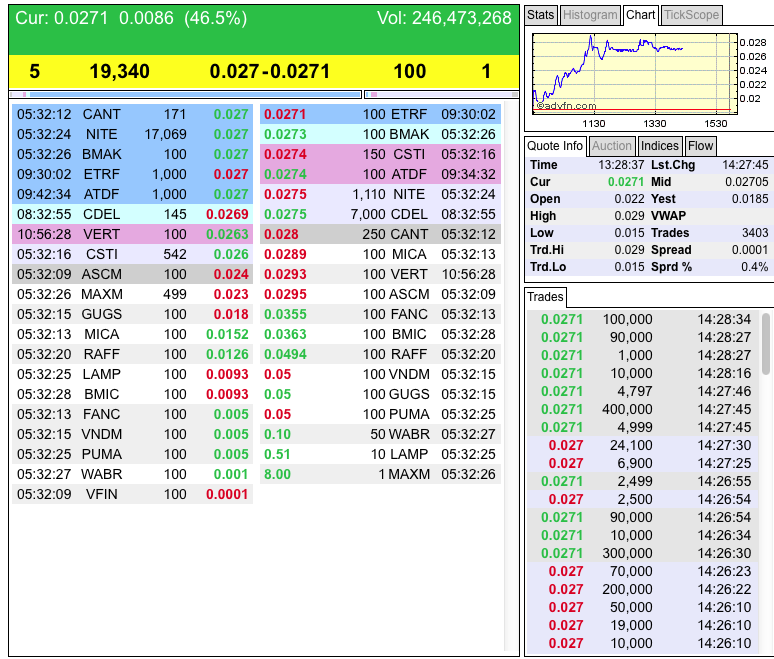774x659 pixels.
Task: Click the ask depth bar
Action: point(442,94)
